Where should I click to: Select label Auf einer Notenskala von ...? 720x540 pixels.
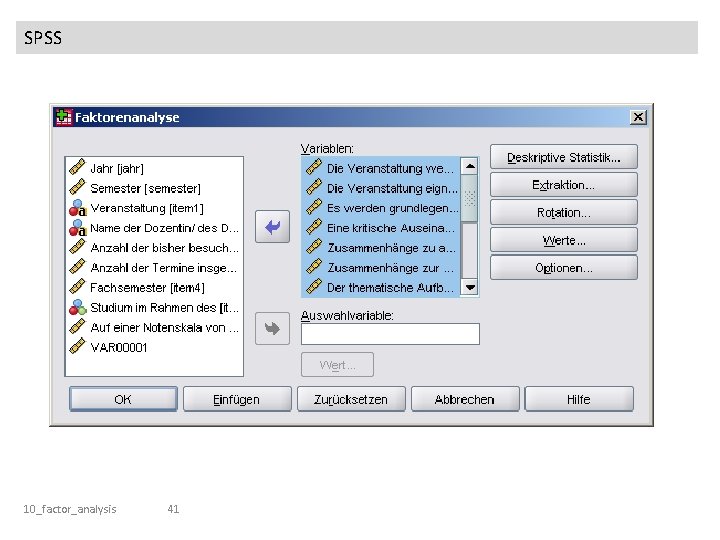(164, 327)
